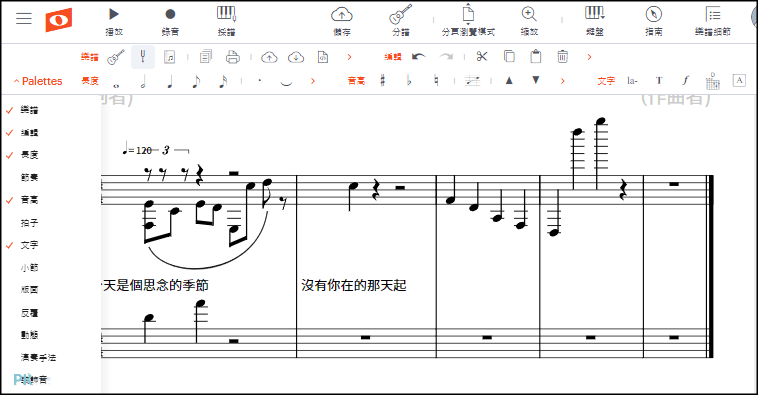
Task: Select the tuning fork tool
Action: pyautogui.click(x=143, y=57)
